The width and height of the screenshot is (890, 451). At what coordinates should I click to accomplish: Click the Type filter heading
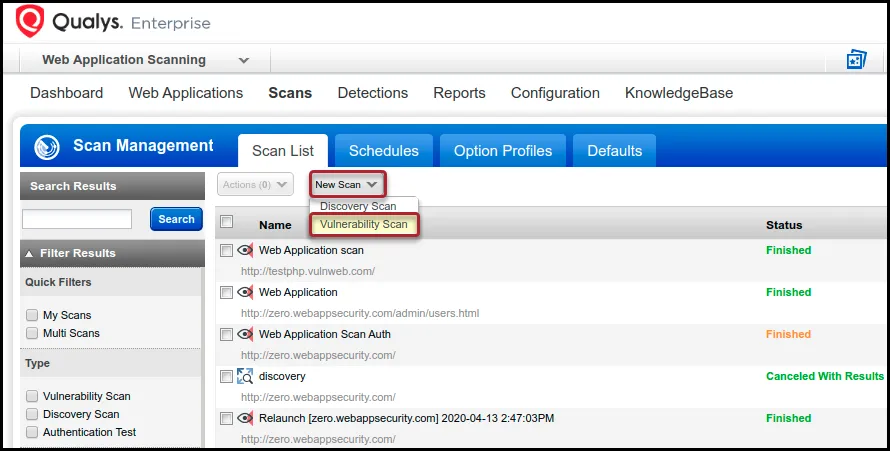(x=37, y=363)
